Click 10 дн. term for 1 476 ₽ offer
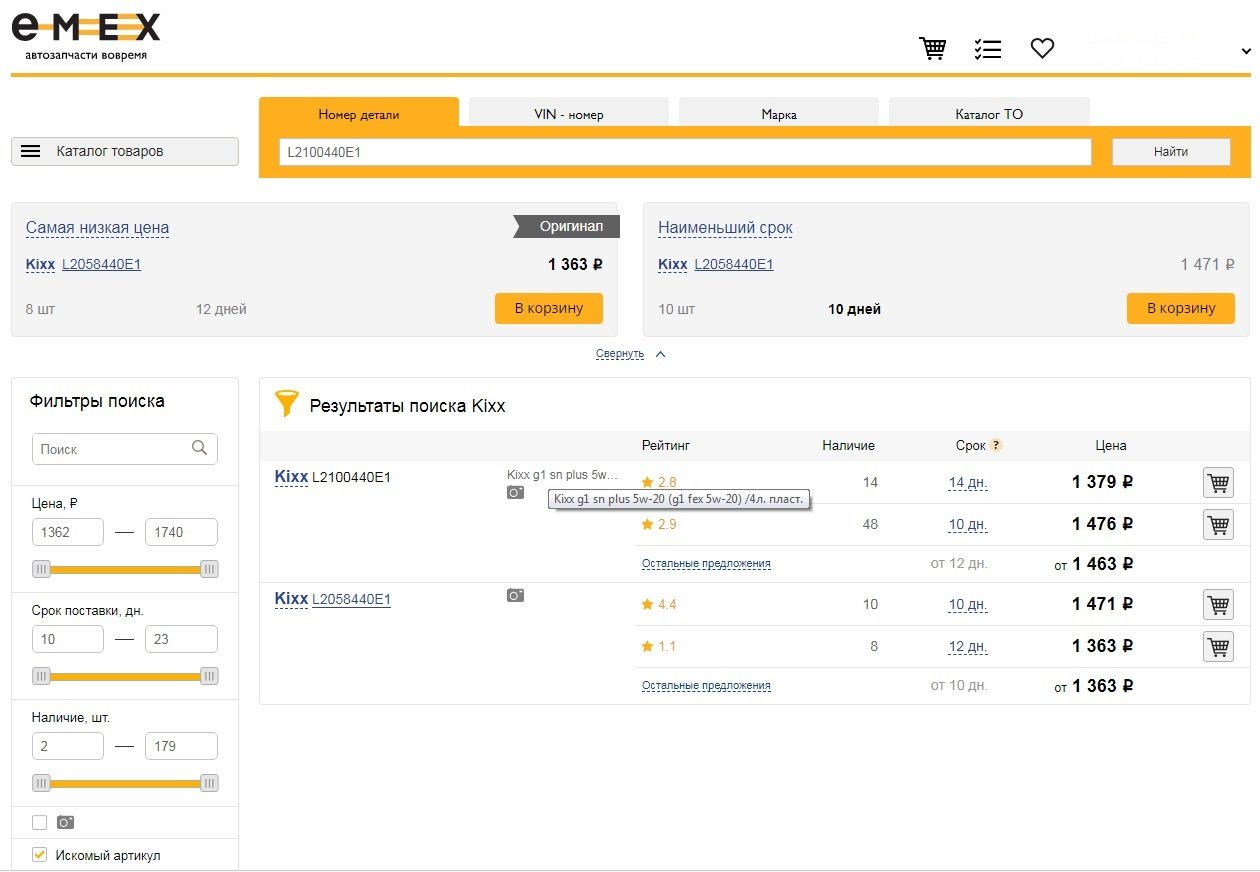Image resolution: width=1260 pixels, height=872 pixels. coord(968,525)
